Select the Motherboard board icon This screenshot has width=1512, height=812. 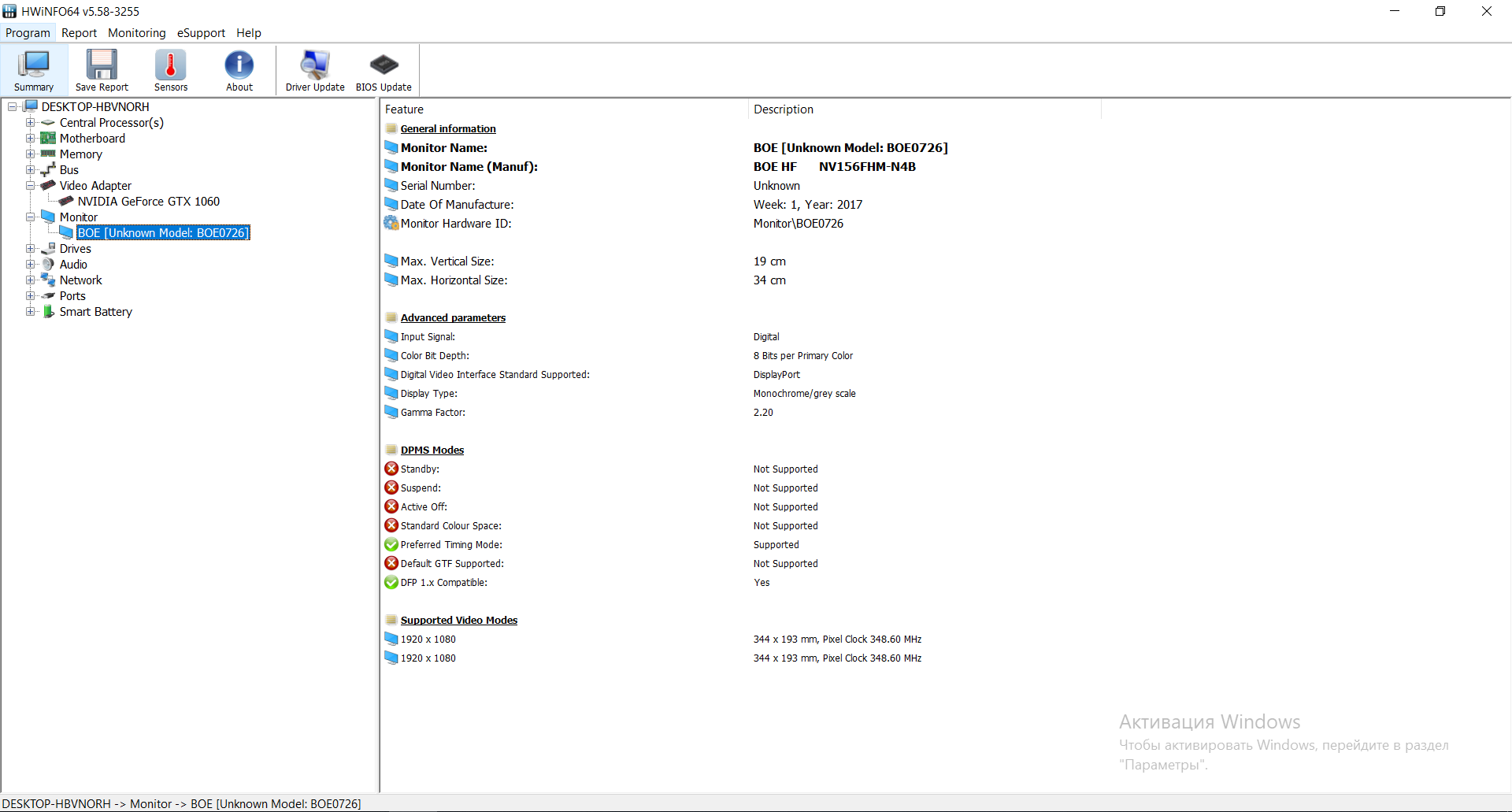[48, 139]
